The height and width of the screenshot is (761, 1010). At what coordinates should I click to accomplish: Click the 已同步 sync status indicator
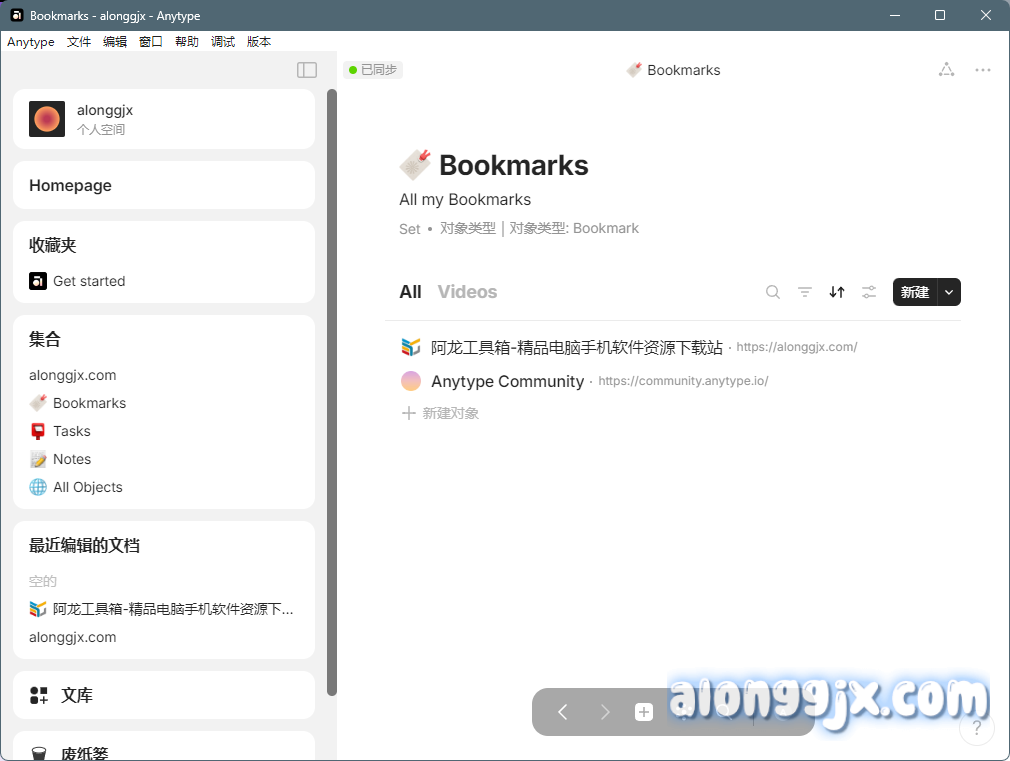(x=373, y=70)
